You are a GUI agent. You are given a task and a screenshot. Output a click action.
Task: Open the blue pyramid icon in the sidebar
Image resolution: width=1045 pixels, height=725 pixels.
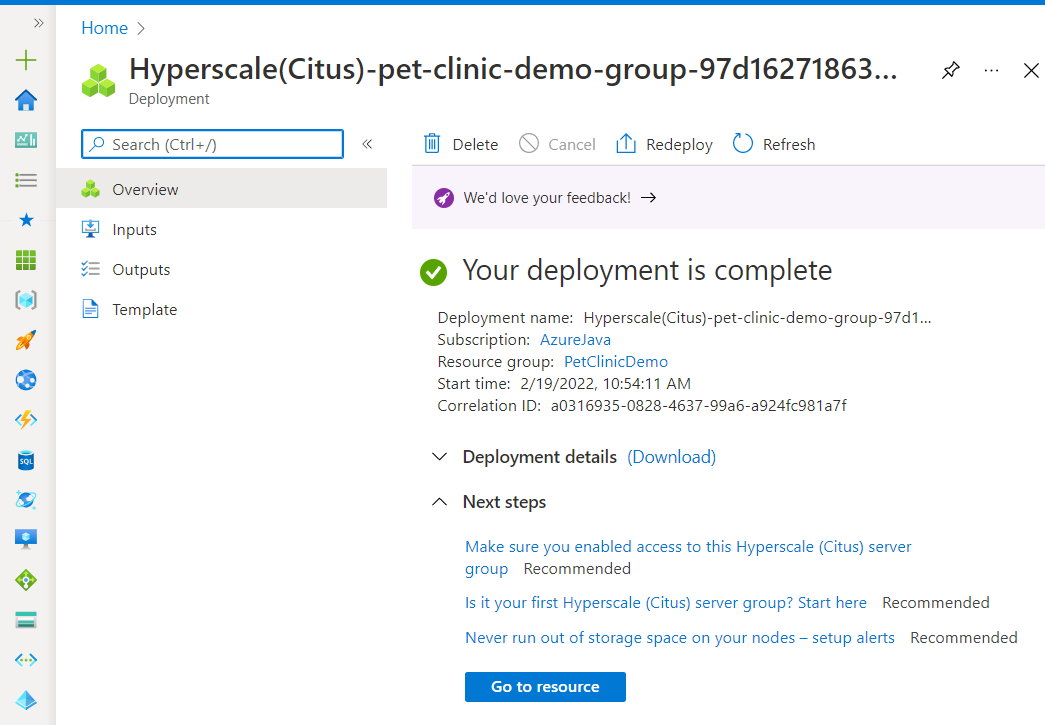point(26,700)
